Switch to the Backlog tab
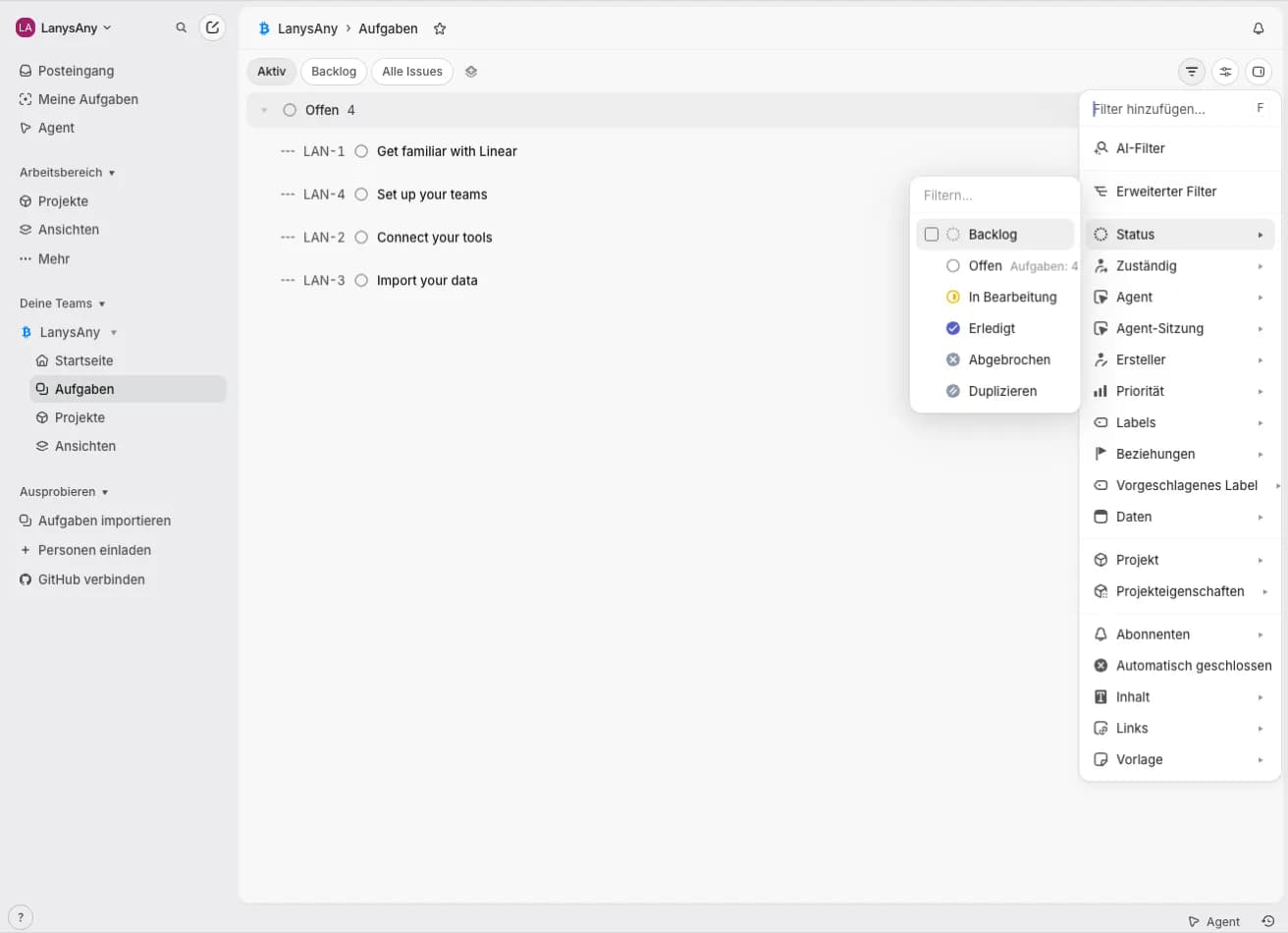 click(334, 72)
